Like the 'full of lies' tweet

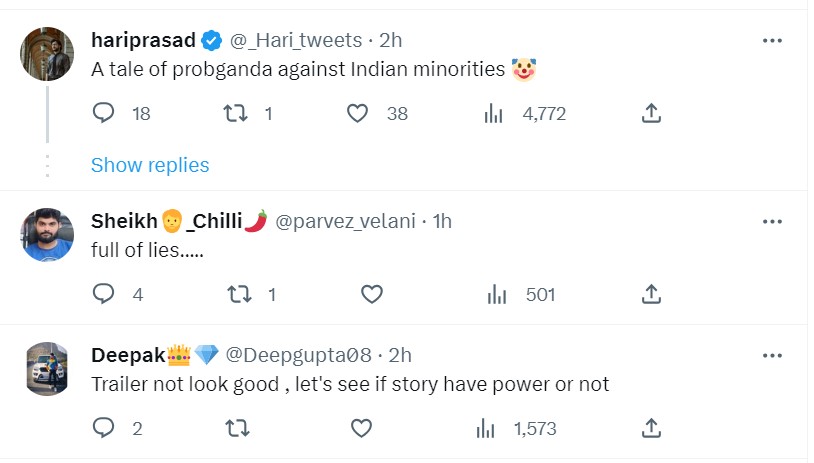coord(372,294)
